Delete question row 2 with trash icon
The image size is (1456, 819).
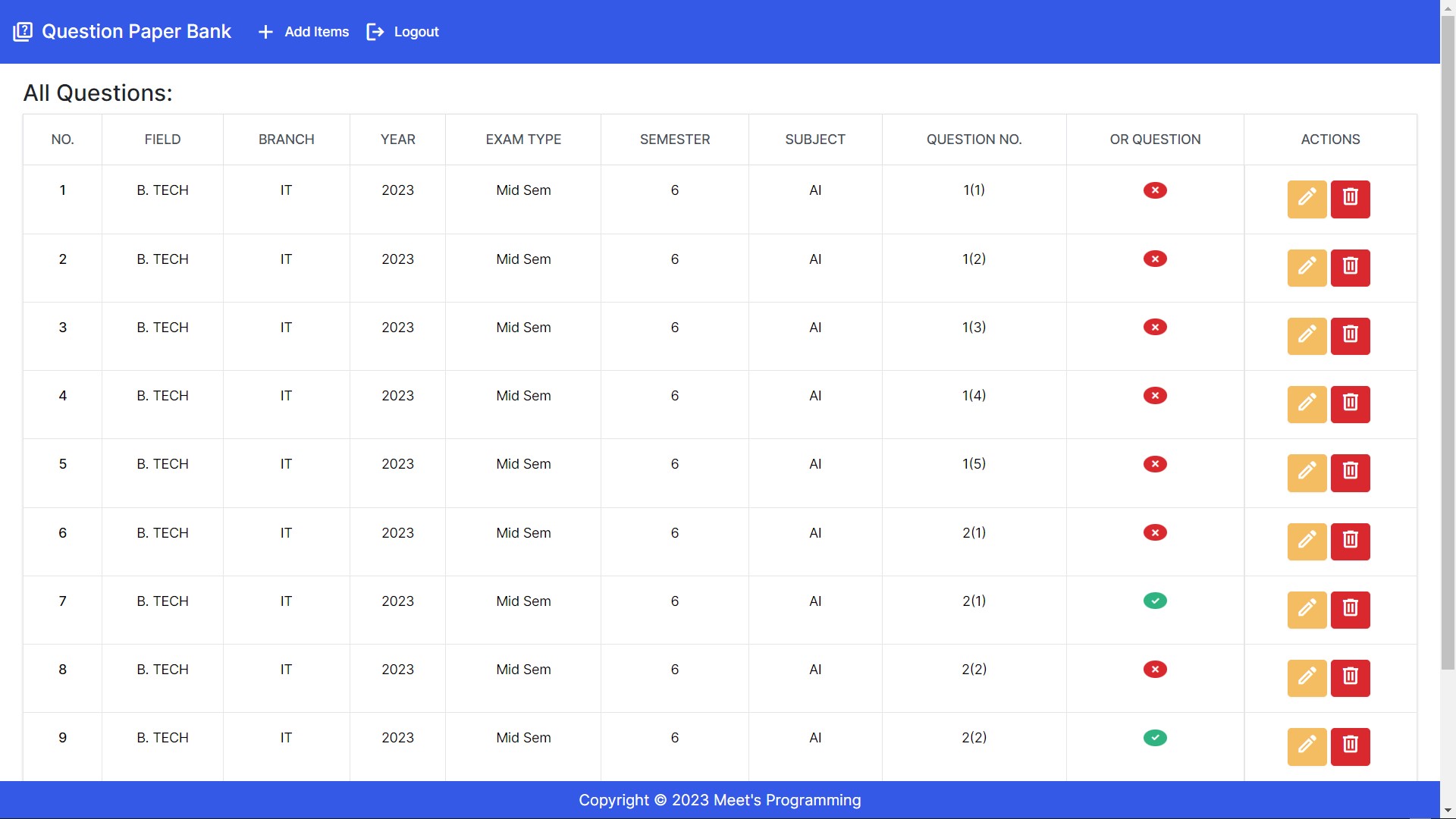coord(1350,268)
